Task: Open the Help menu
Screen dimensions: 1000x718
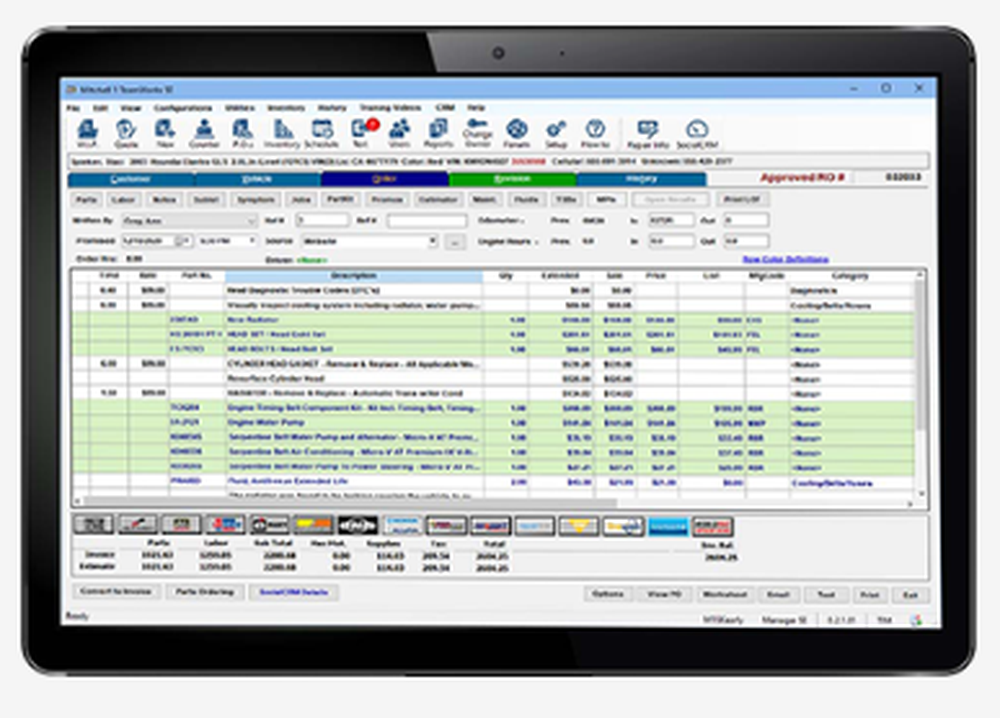Action: coord(476,108)
